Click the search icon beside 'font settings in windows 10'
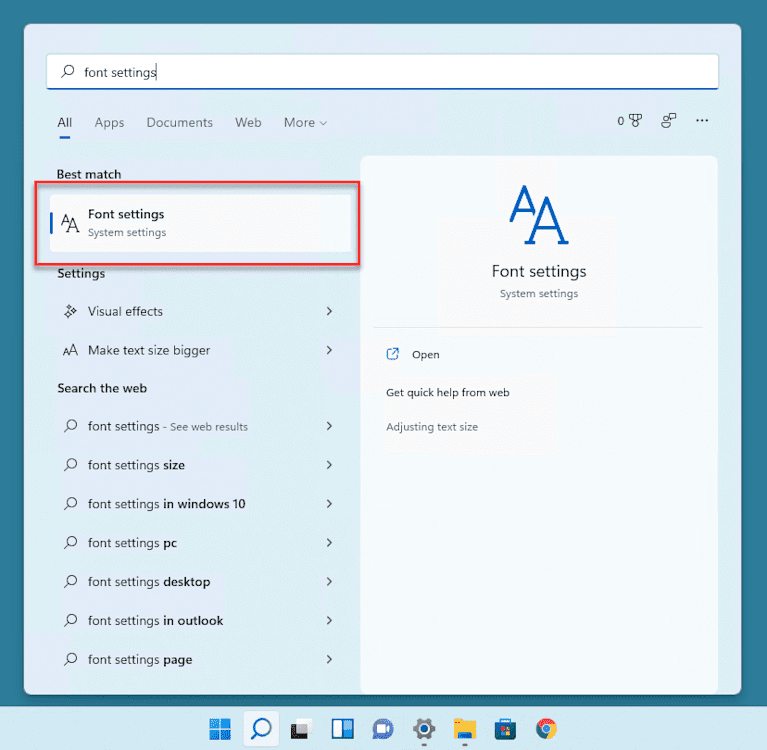The height and width of the screenshot is (750, 767). tap(70, 503)
